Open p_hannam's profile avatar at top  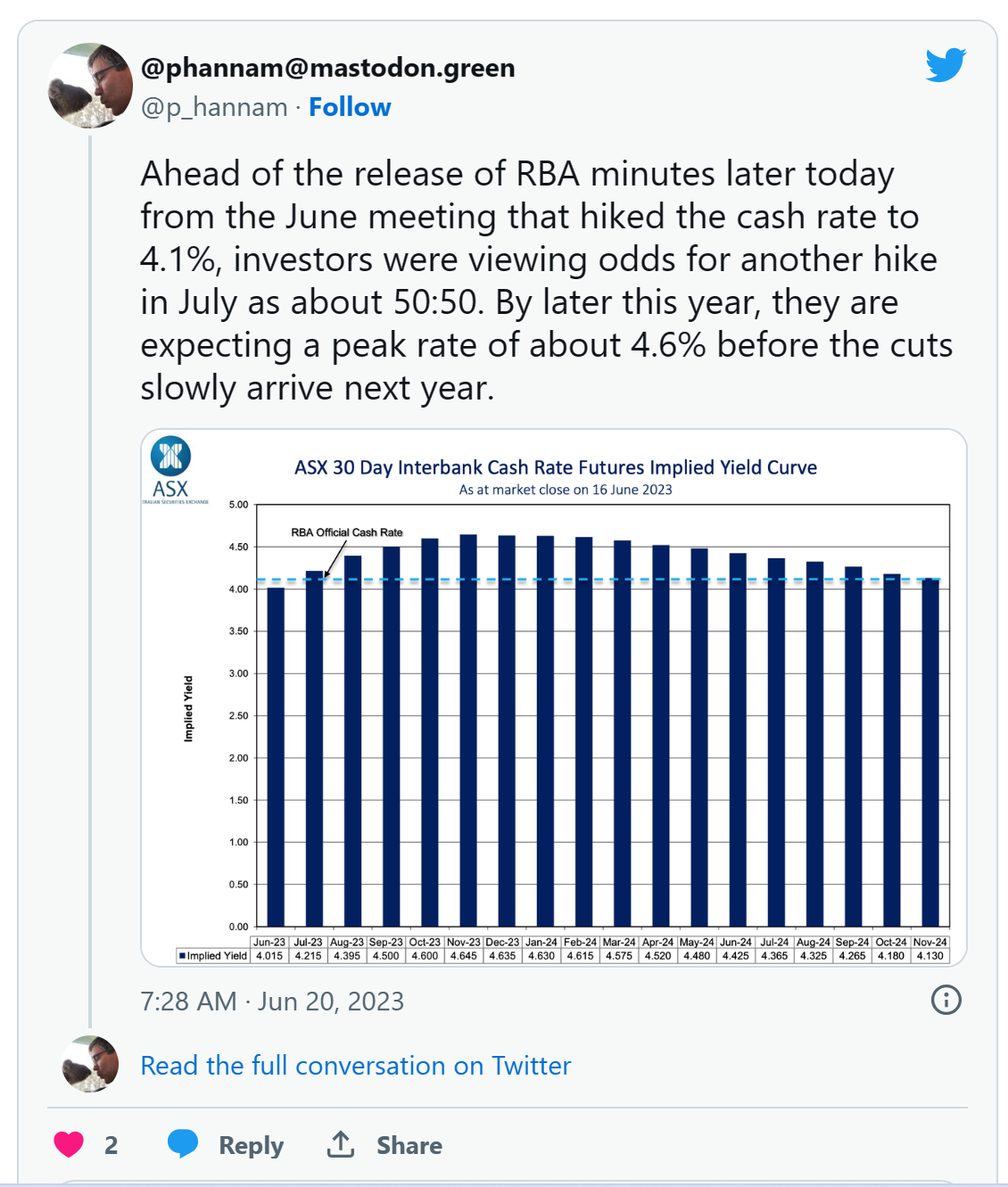coord(90,86)
